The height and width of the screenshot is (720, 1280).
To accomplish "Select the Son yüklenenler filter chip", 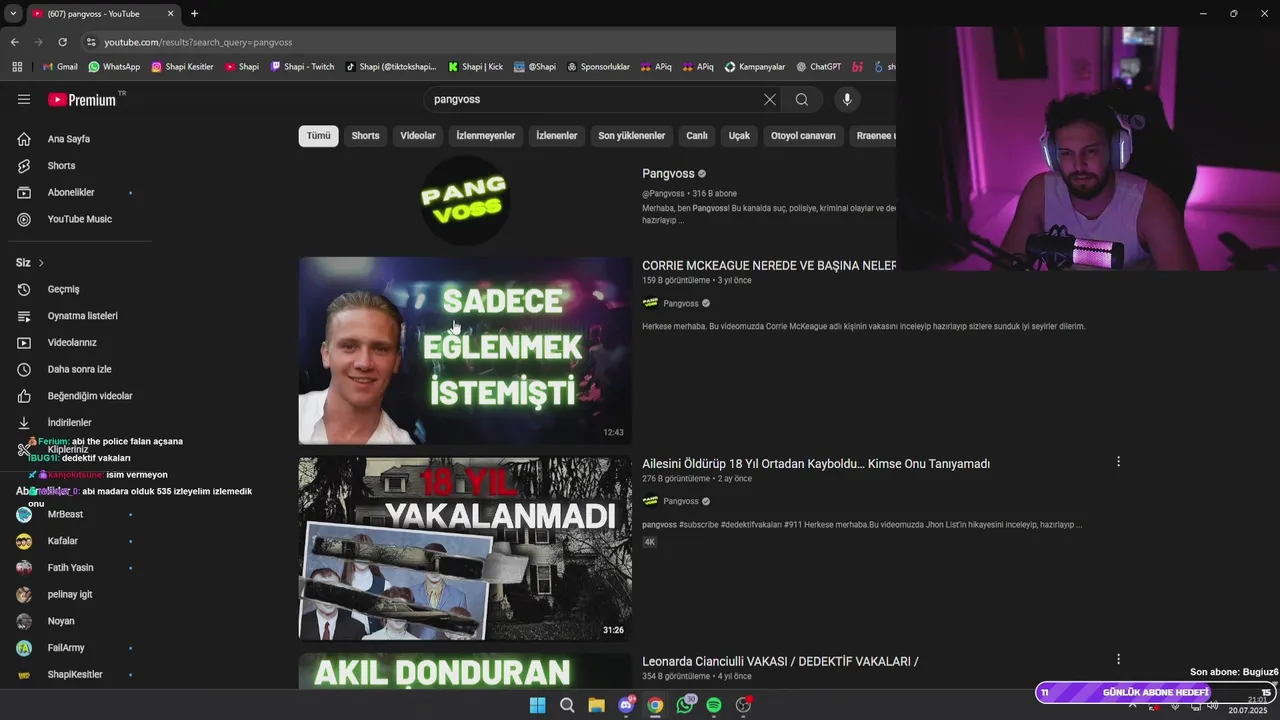I will point(632,136).
